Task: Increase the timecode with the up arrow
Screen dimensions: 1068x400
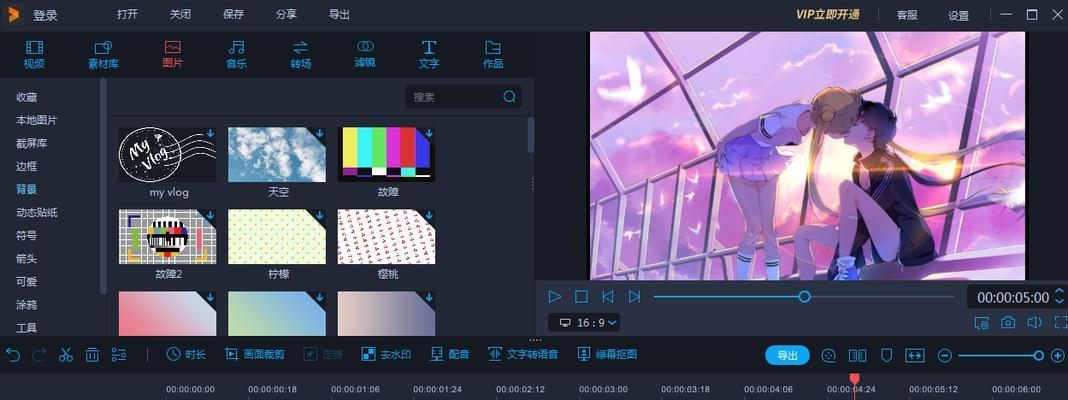Action: pyautogui.click(x=1059, y=292)
